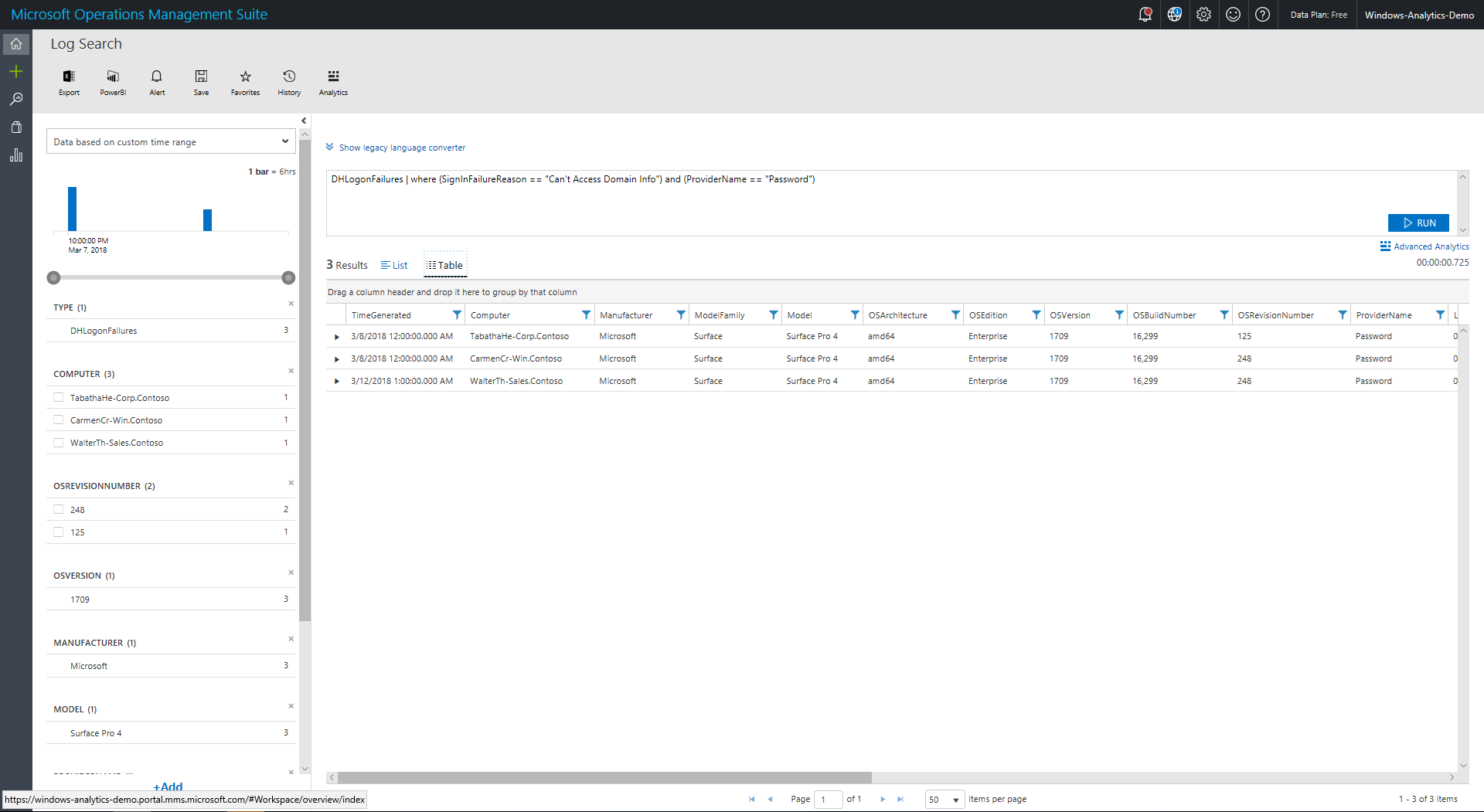This screenshot has height=812, width=1484.
Task: Open the Analytics toolbar icon
Action: coord(333,82)
